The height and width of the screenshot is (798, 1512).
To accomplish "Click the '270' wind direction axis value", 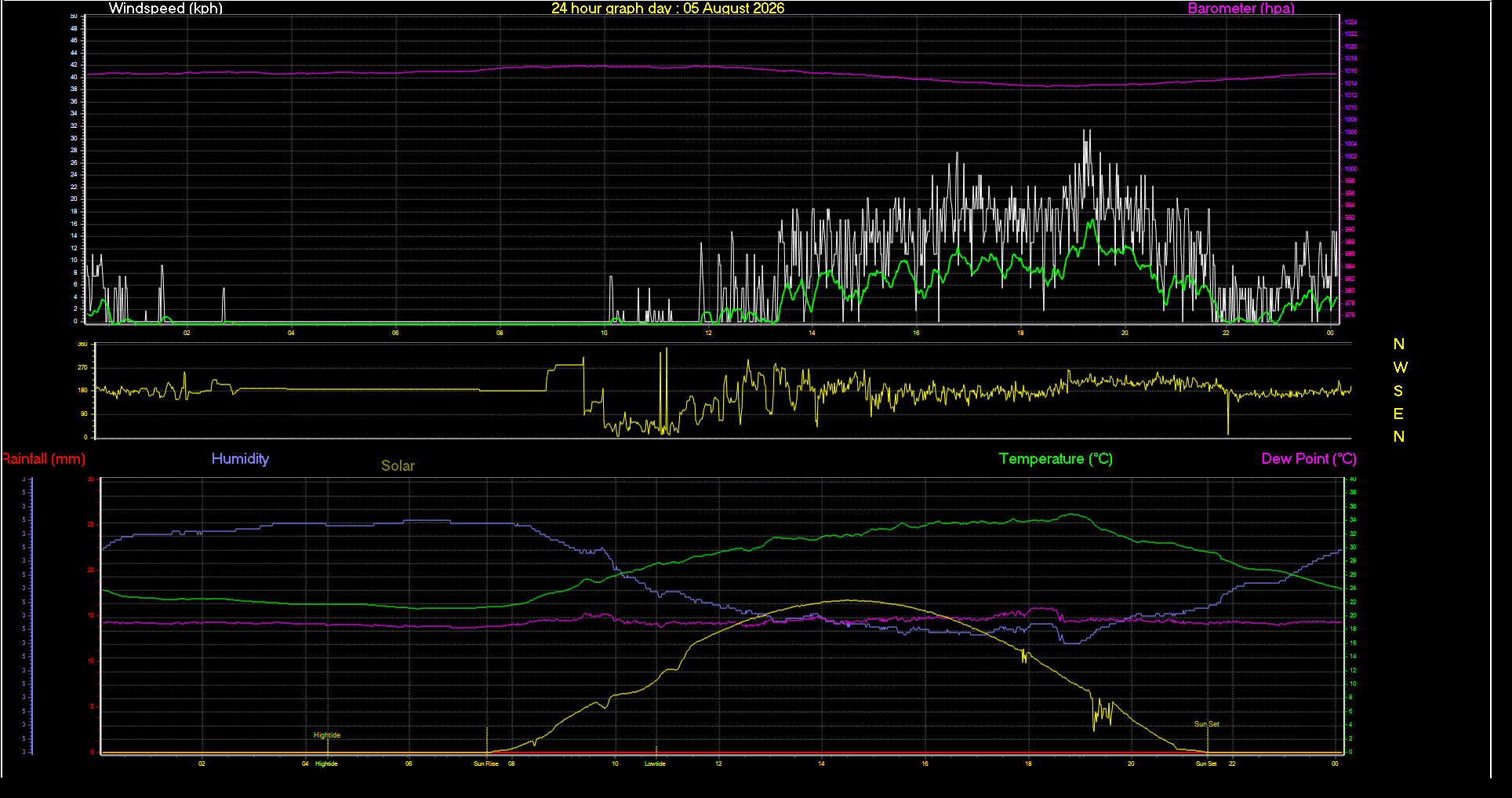I will pyautogui.click(x=82, y=367).
